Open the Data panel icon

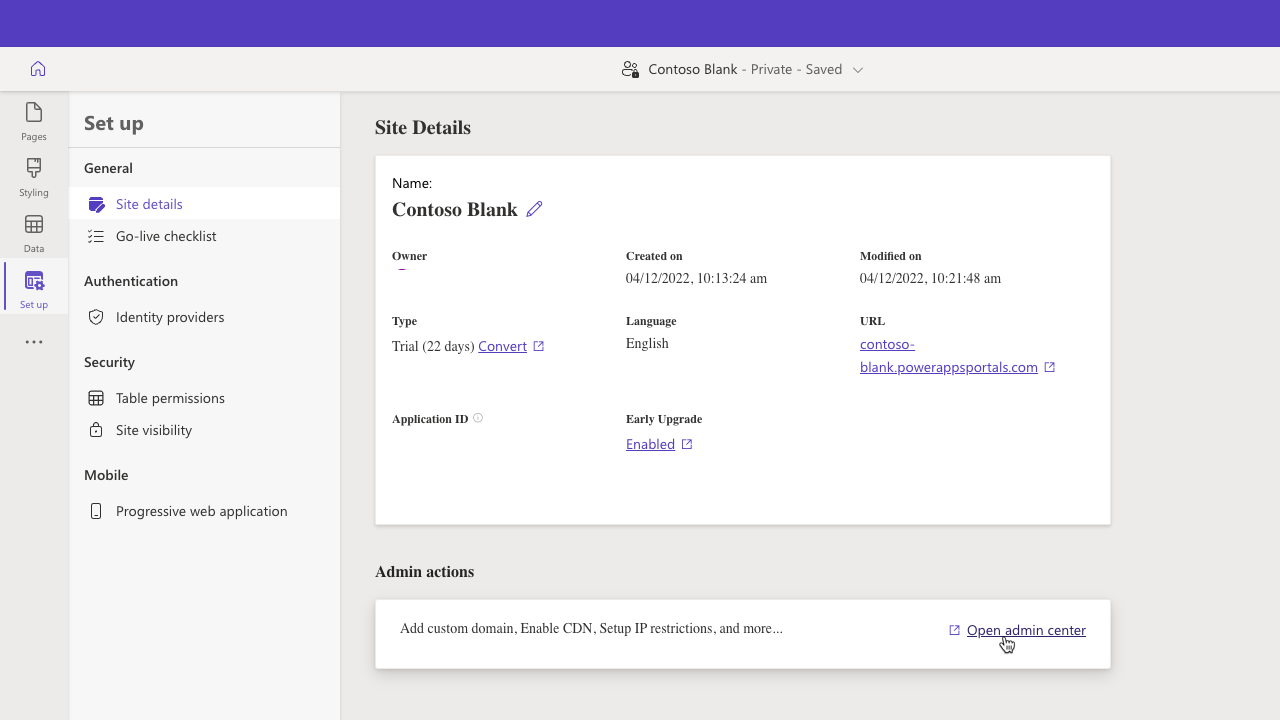[x=33, y=232]
